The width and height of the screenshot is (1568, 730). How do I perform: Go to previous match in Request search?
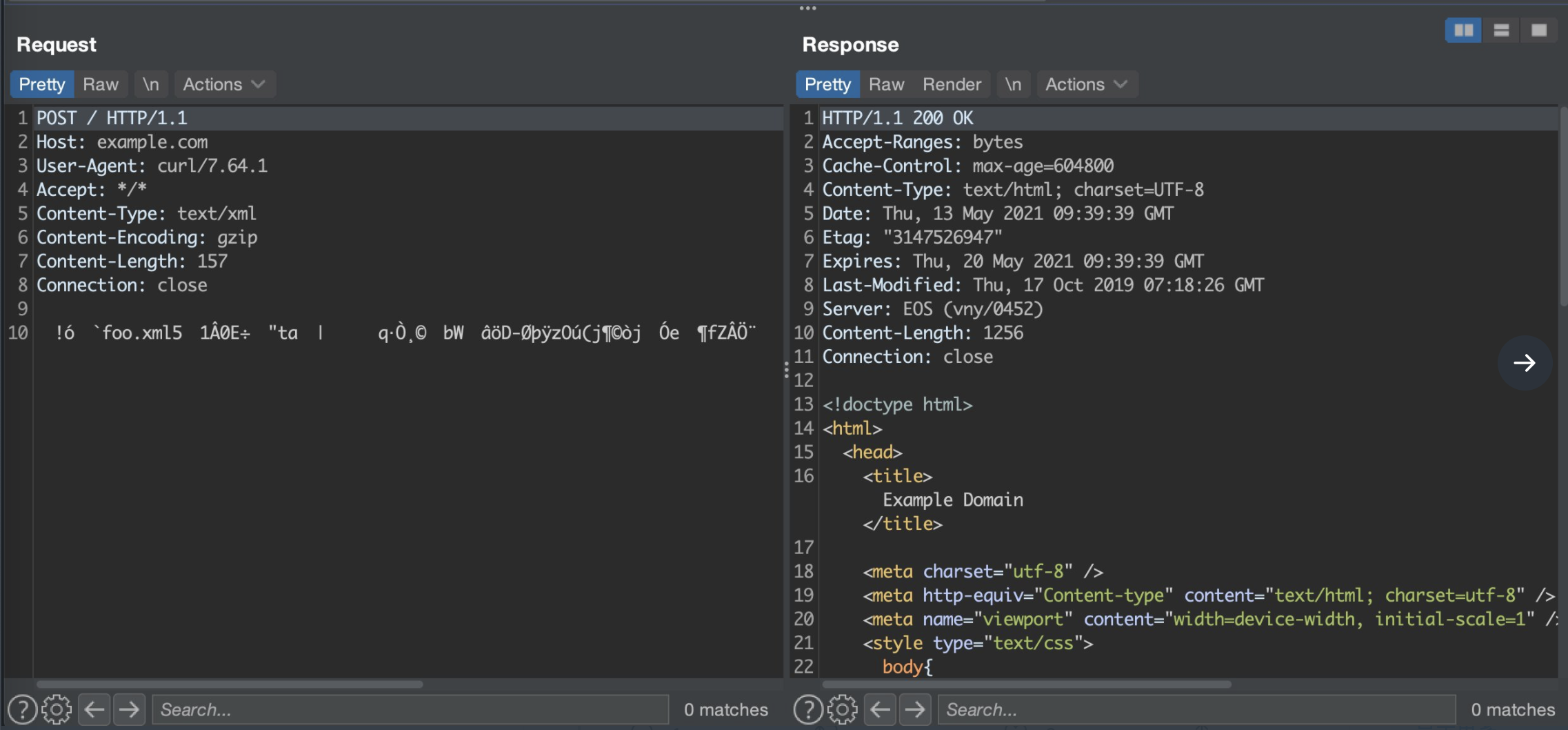coord(94,709)
